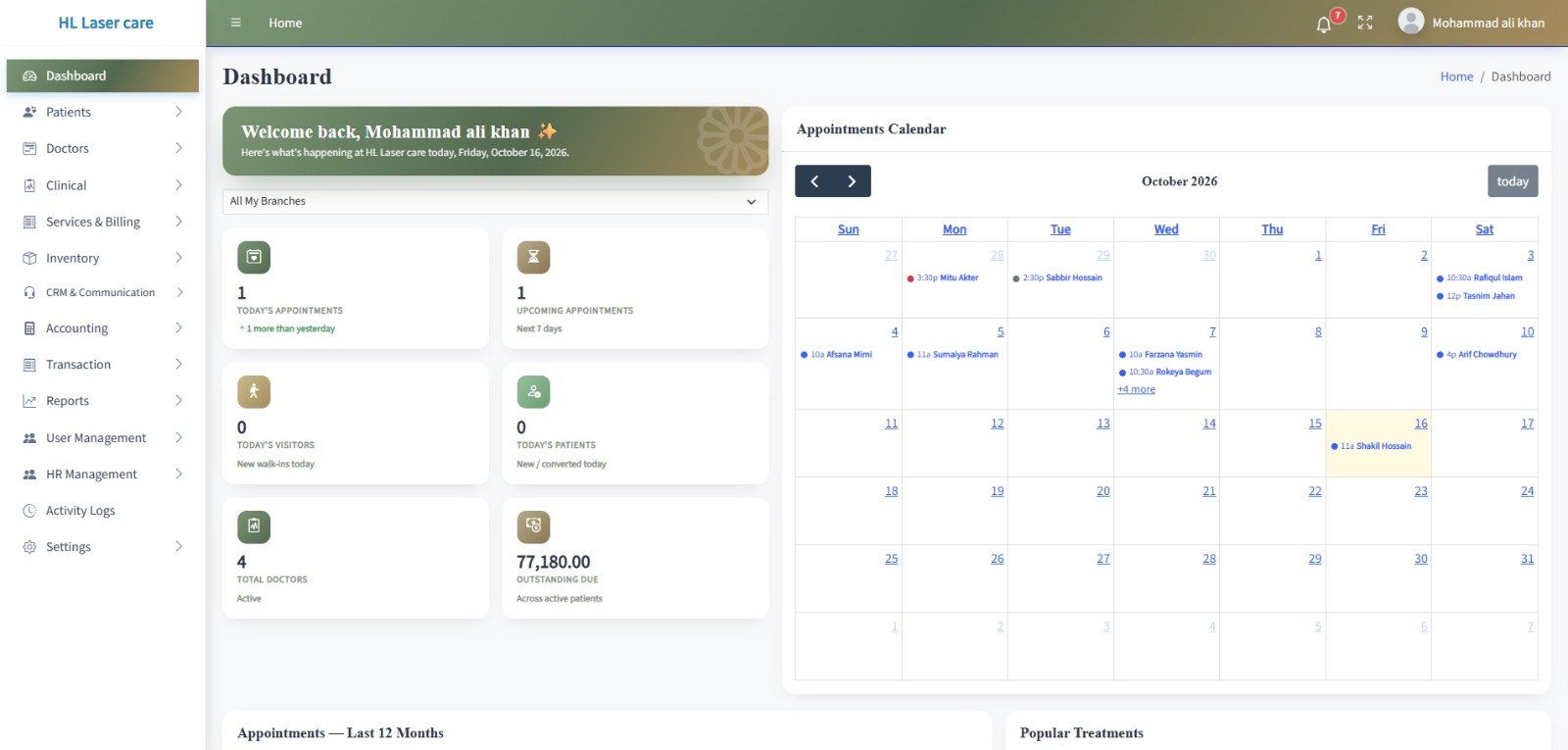This screenshot has width=1568, height=750.
Task: Click the Today's Appointments calendar icon
Action: pyautogui.click(x=254, y=257)
